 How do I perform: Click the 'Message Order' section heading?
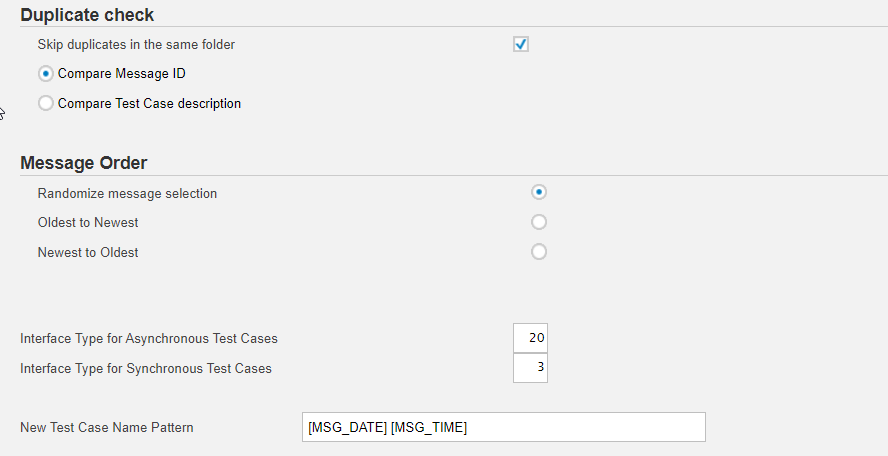pos(83,163)
